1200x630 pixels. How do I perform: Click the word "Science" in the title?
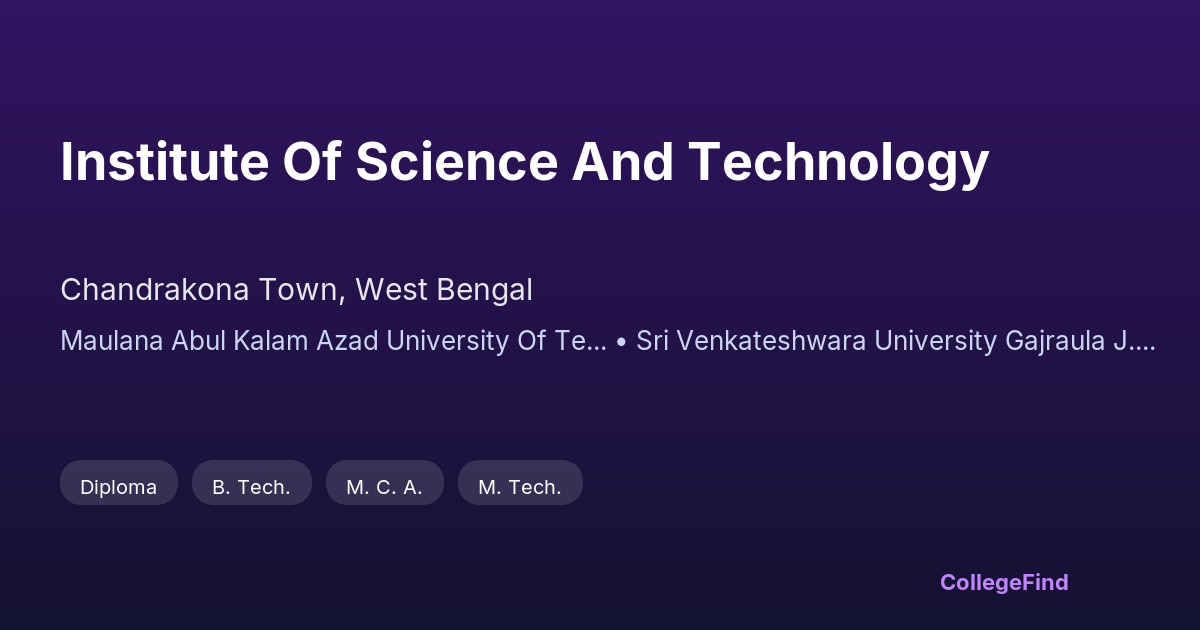[x=459, y=162]
